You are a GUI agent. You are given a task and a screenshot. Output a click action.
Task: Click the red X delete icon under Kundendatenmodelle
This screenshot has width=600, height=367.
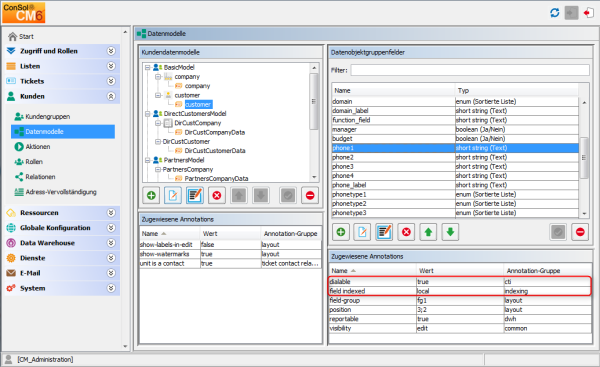pyautogui.click(x=217, y=196)
